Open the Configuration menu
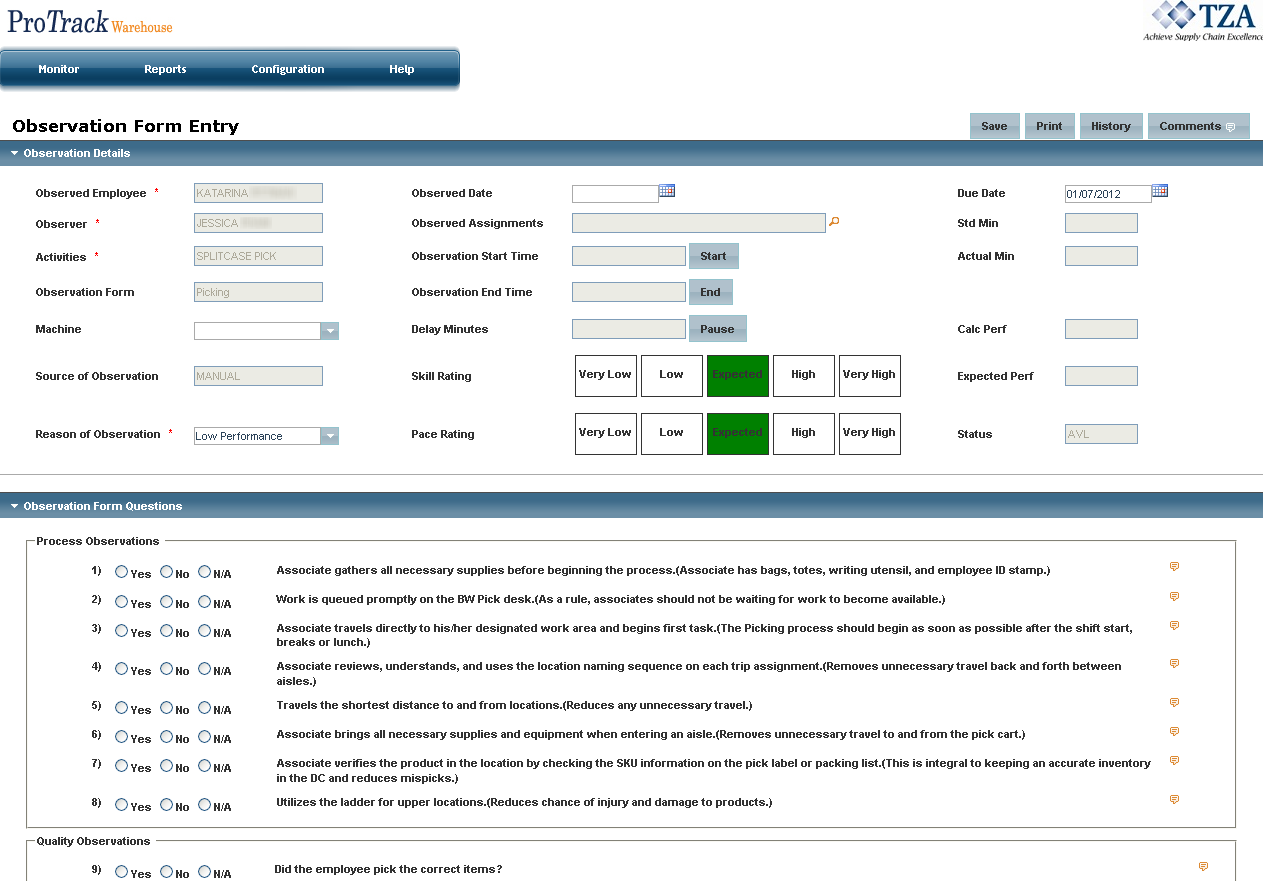1263x881 pixels. click(x=288, y=69)
